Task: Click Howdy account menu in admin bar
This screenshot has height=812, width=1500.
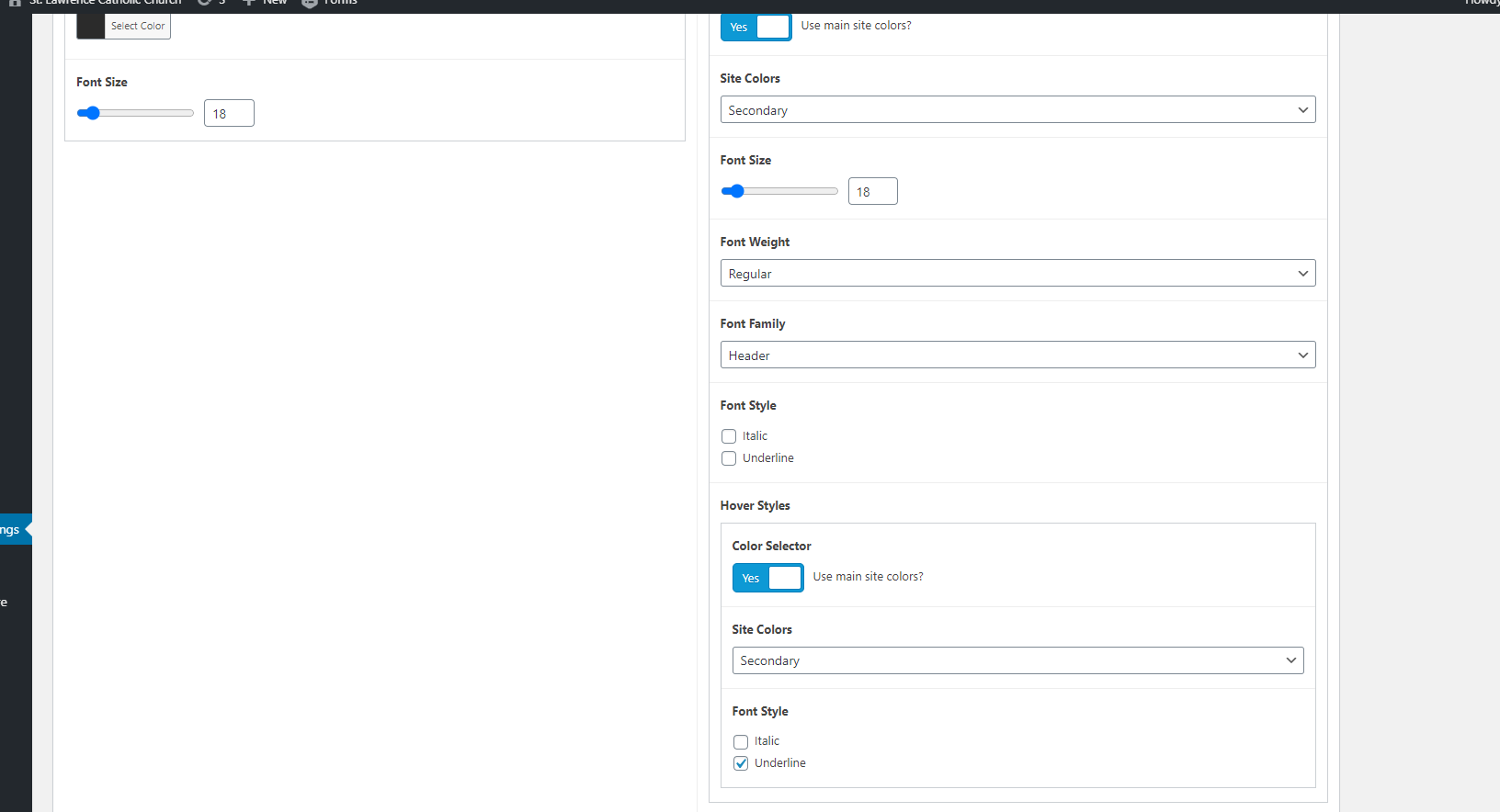Action: coord(1482,4)
